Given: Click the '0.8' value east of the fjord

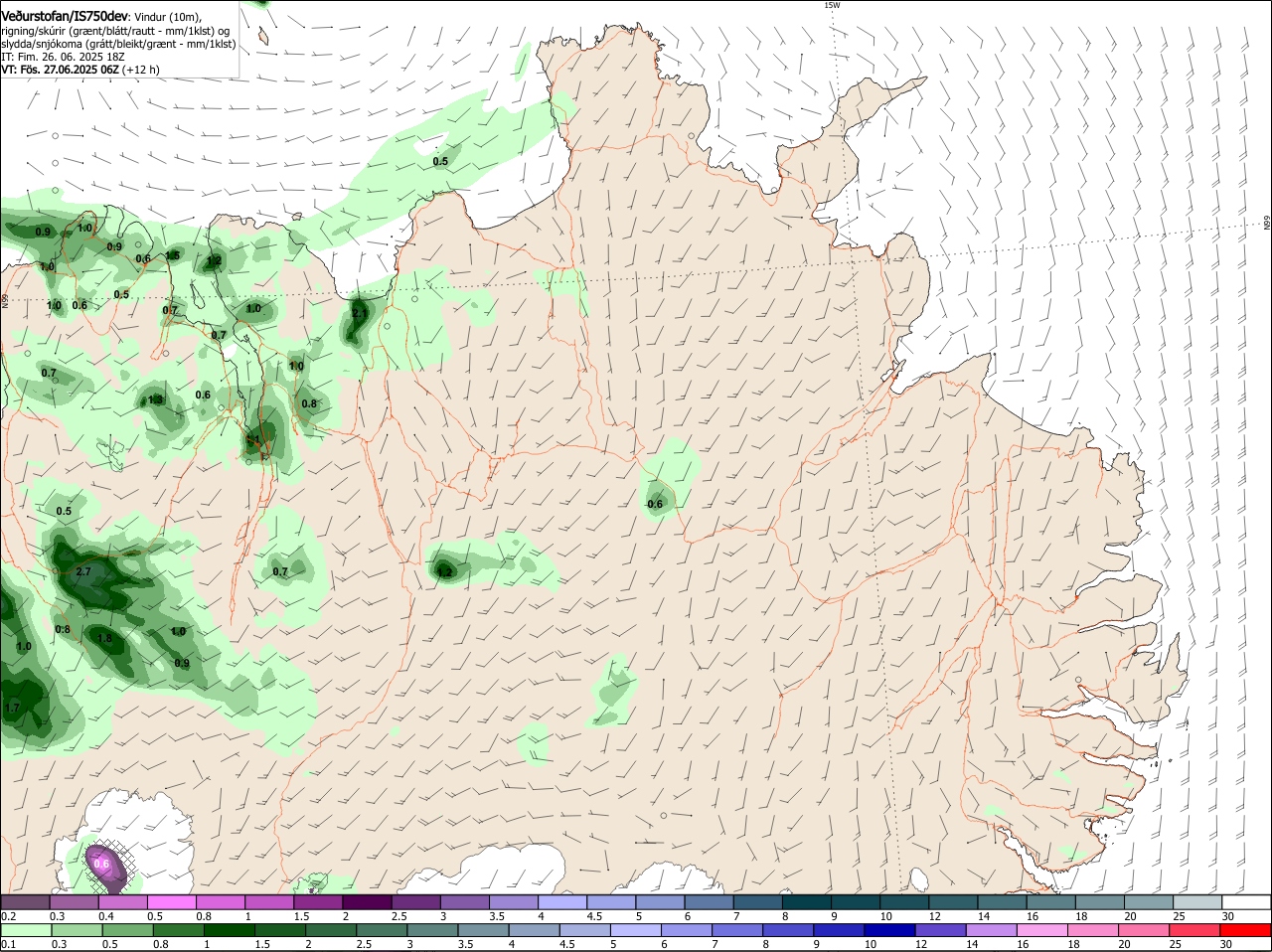Looking at the screenshot, I should 309,403.
